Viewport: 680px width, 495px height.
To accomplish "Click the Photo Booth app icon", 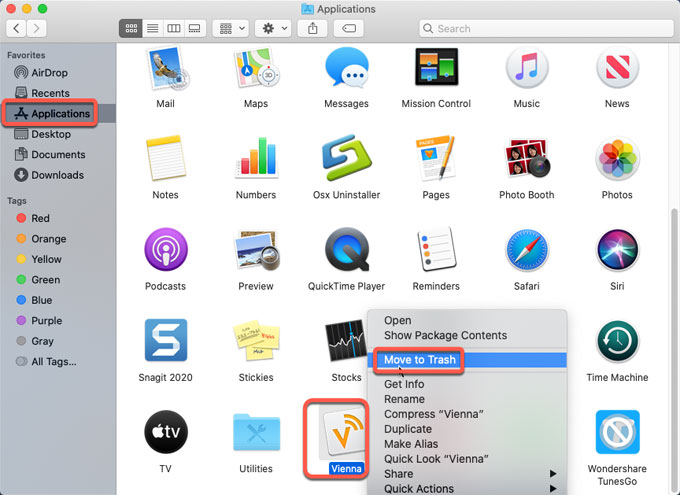I will 526,160.
